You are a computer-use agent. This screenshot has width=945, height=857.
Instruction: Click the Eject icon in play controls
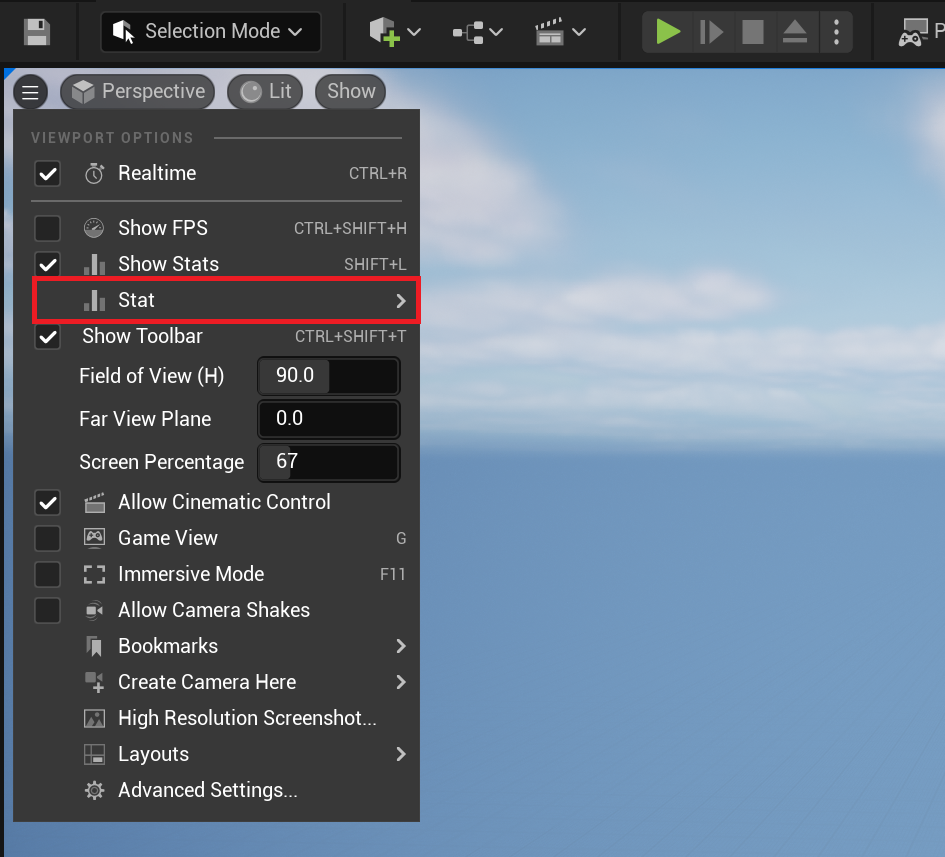(795, 32)
